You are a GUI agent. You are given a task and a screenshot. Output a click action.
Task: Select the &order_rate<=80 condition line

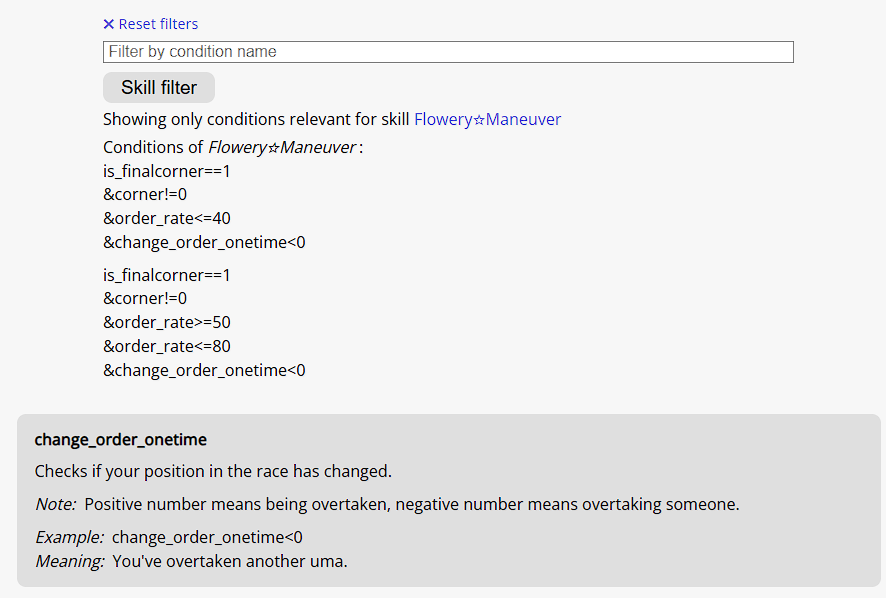point(167,346)
